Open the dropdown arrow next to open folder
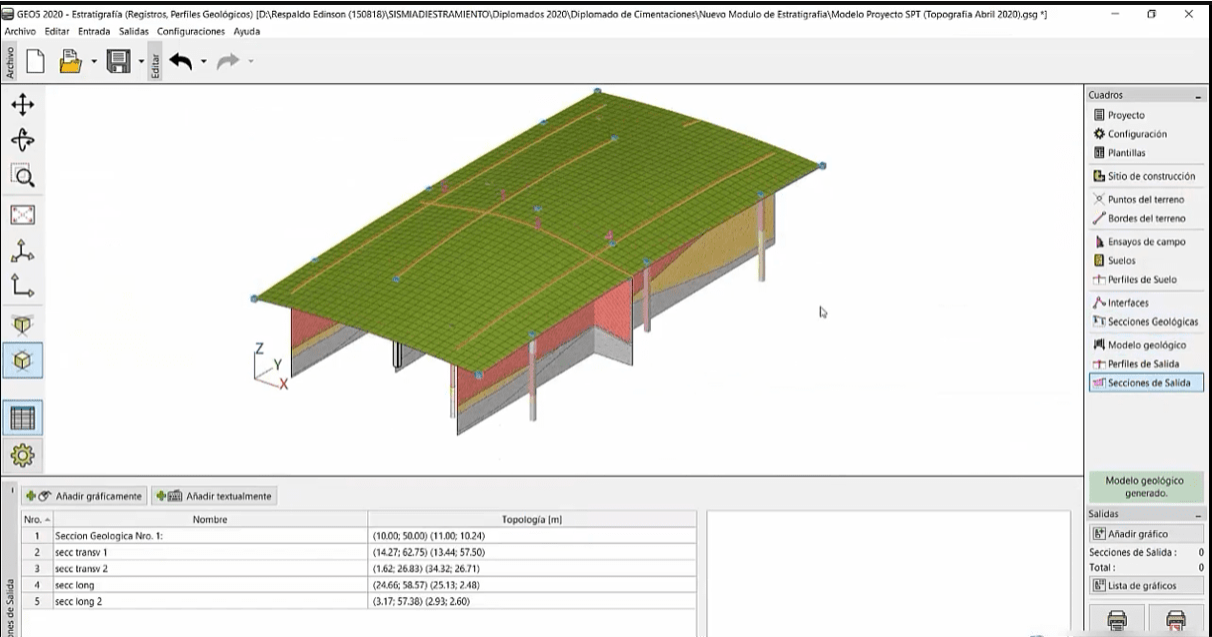This screenshot has height=637, width=1212. [x=93, y=62]
